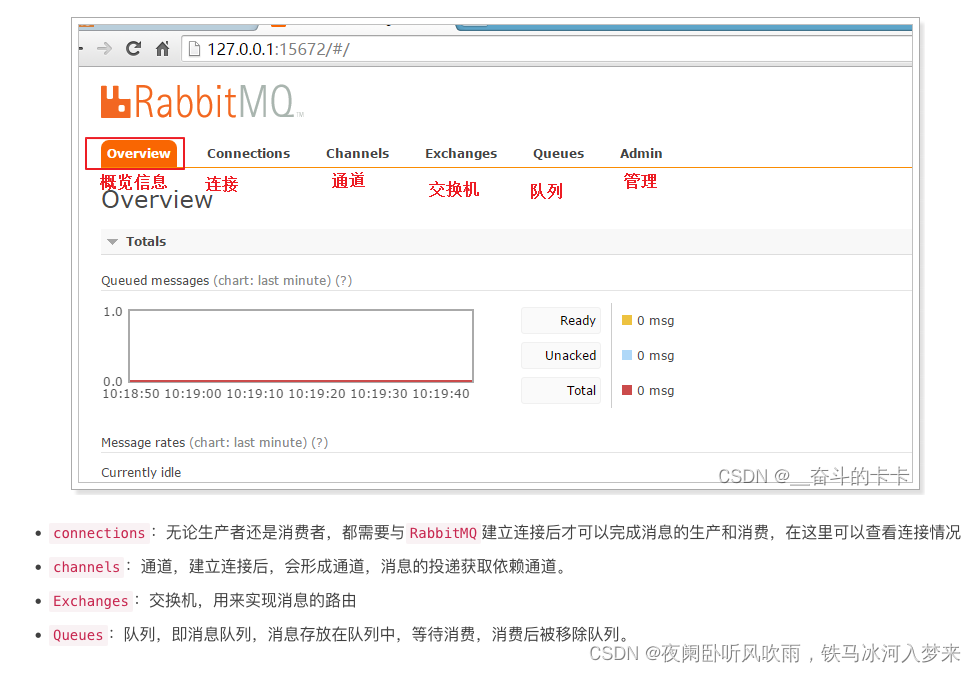Viewport: 976px width, 673px height.
Task: Click the Unacked messages button
Action: coord(560,355)
